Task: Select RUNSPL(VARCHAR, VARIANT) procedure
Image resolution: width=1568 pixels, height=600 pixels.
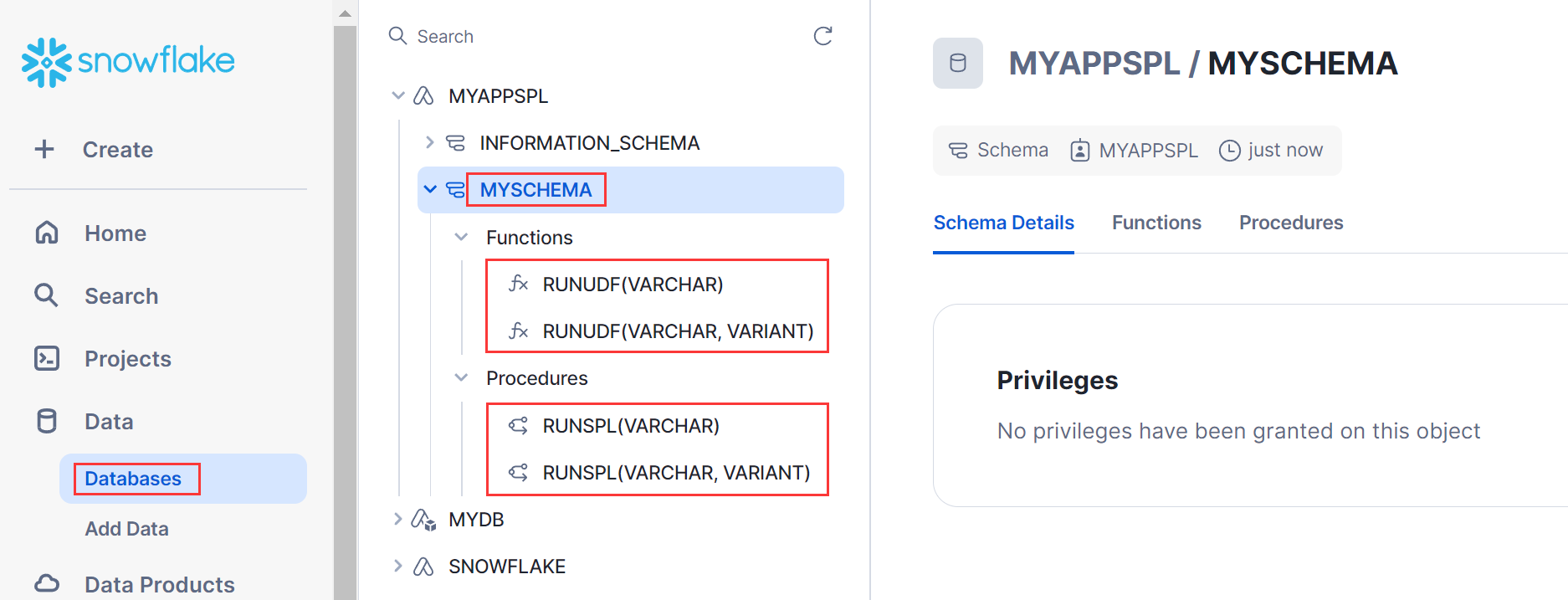Action: (676, 473)
